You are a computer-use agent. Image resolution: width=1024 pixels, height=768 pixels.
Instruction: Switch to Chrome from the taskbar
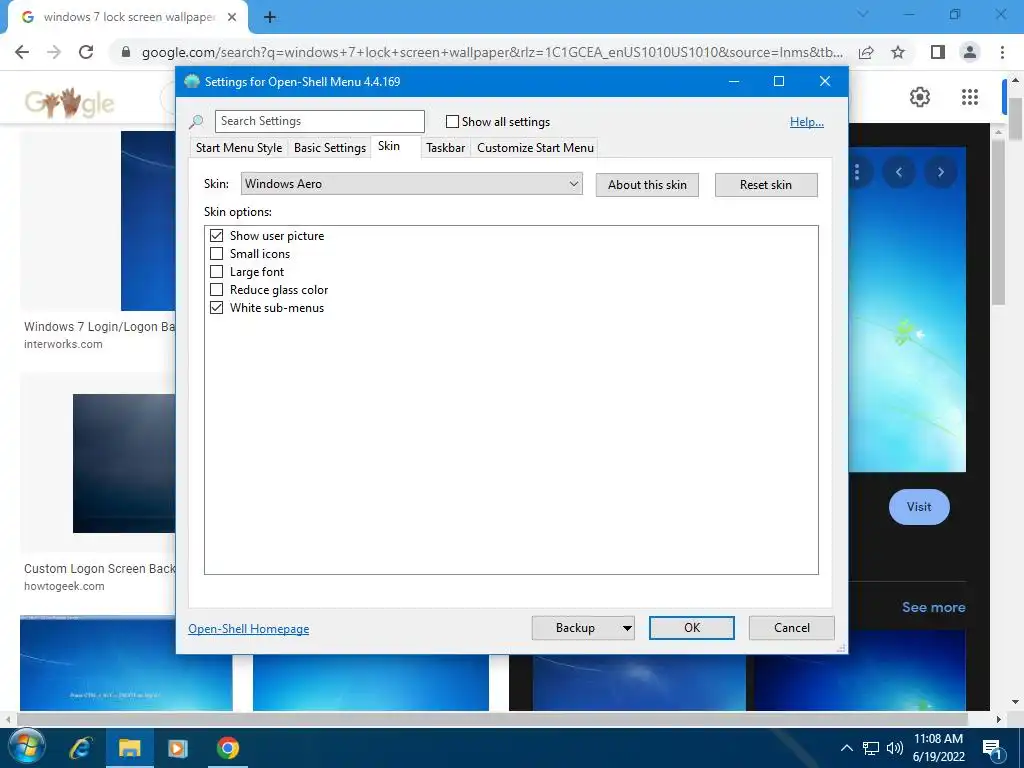pyautogui.click(x=228, y=748)
